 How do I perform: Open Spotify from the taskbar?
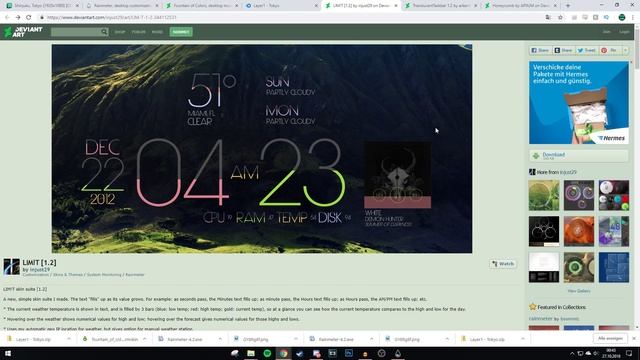pyautogui.click(x=267, y=353)
